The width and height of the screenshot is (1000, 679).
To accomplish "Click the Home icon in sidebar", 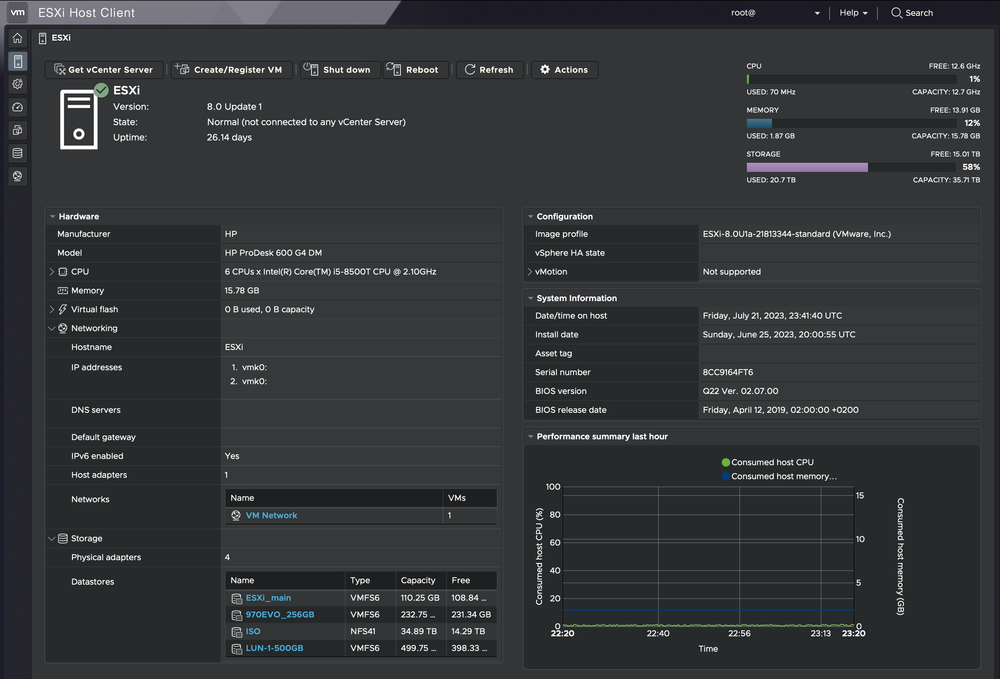I will click(16, 37).
